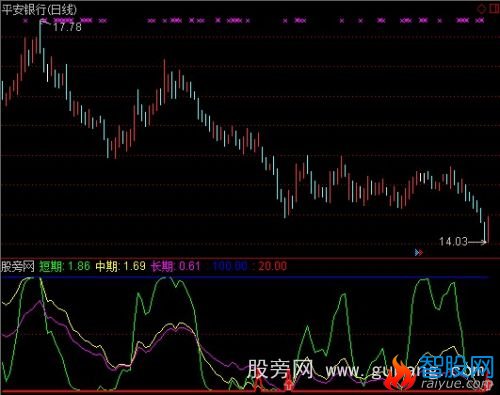
Task: Click the yellow 中期: 1.69 indicator value
Action: coord(121,266)
